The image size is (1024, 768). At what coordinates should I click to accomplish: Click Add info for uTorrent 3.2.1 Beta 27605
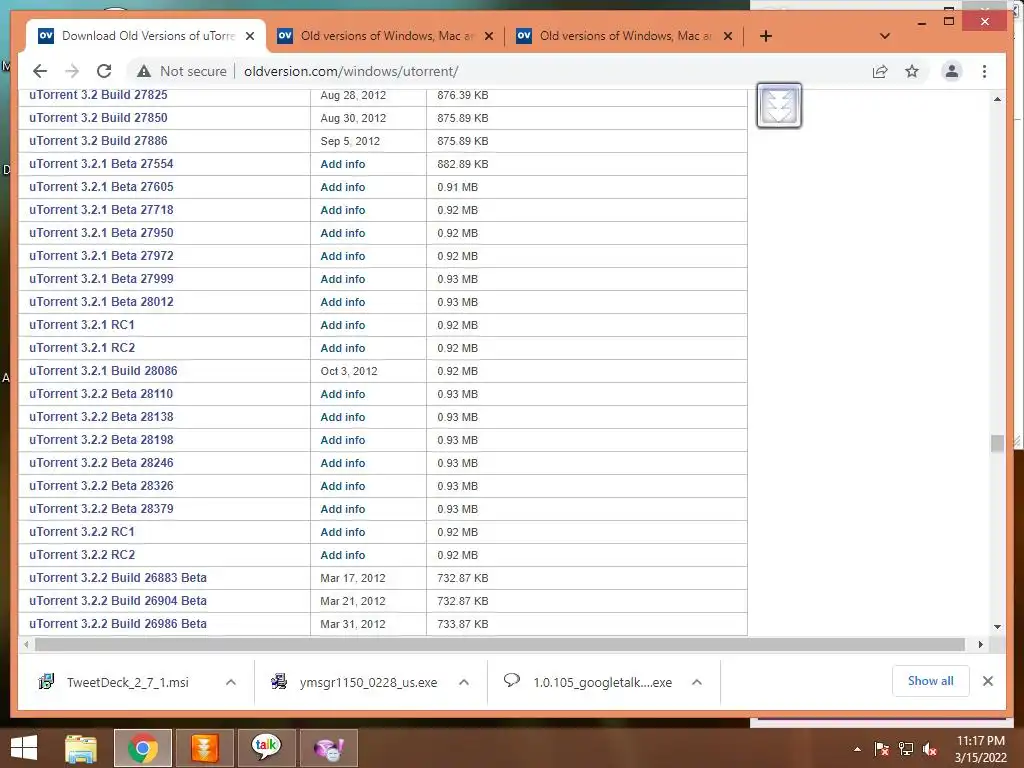(x=343, y=187)
